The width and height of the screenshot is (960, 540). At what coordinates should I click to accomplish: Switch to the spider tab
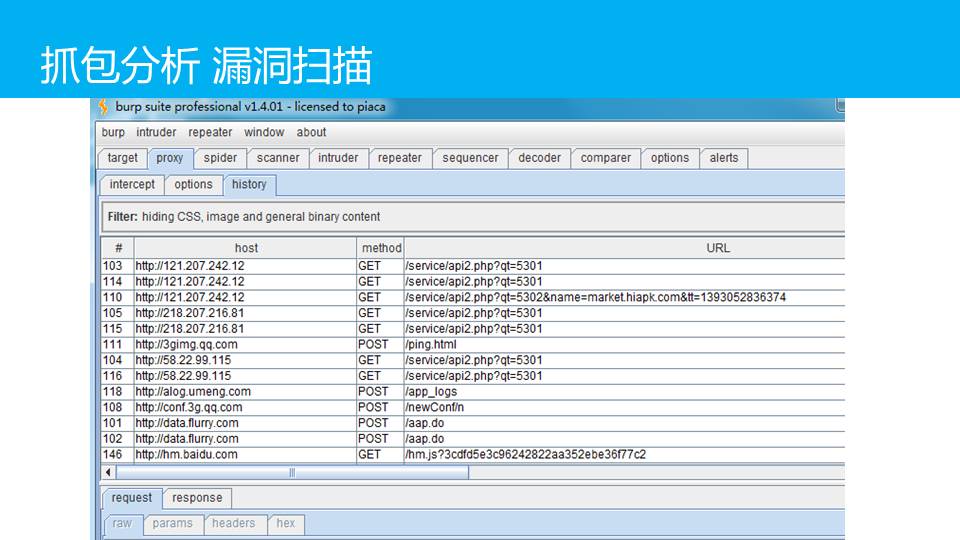[x=220, y=158]
